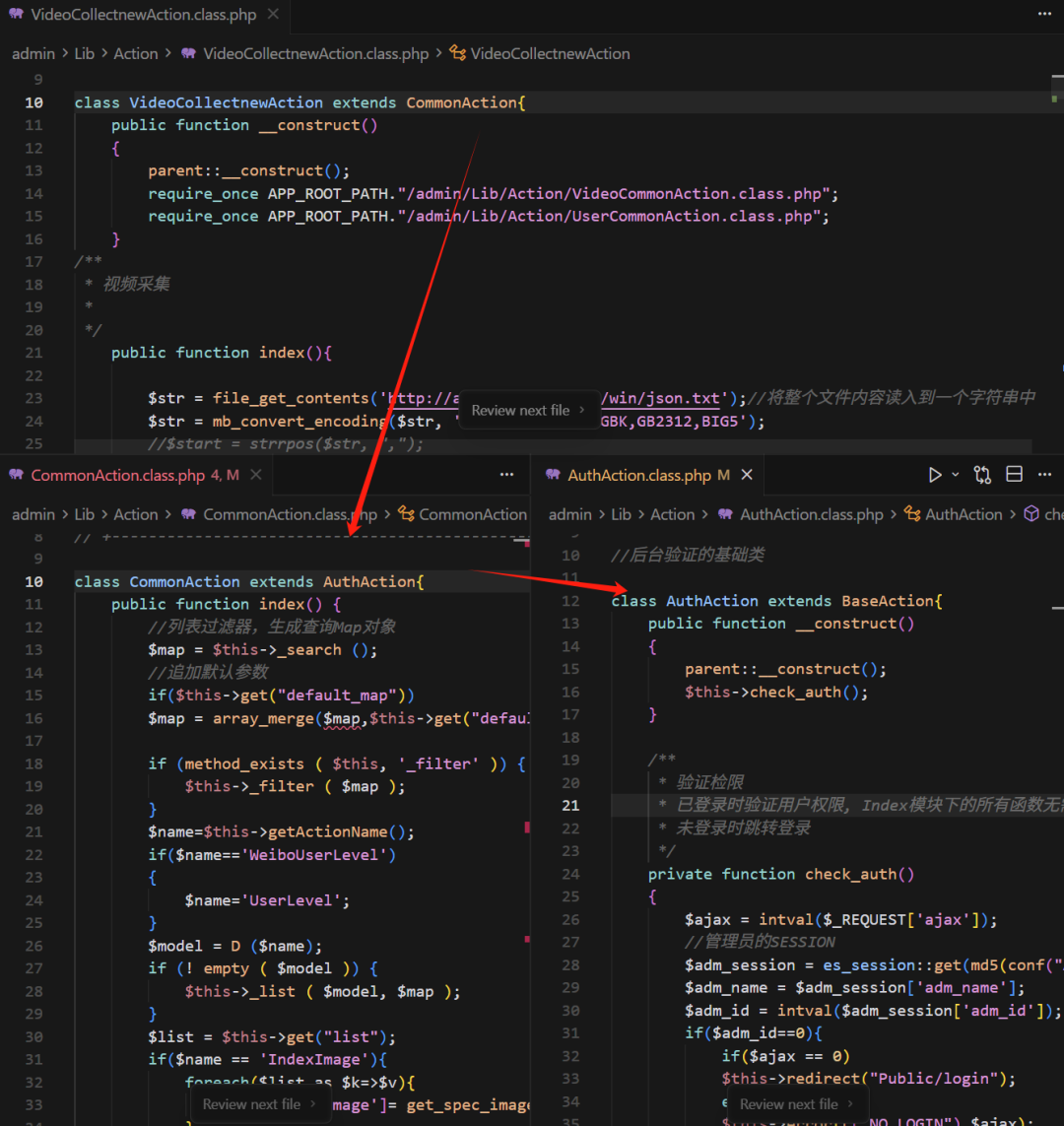Activate the CommonAction.class.php tab
This screenshot has width=1064, height=1126.
118,475
